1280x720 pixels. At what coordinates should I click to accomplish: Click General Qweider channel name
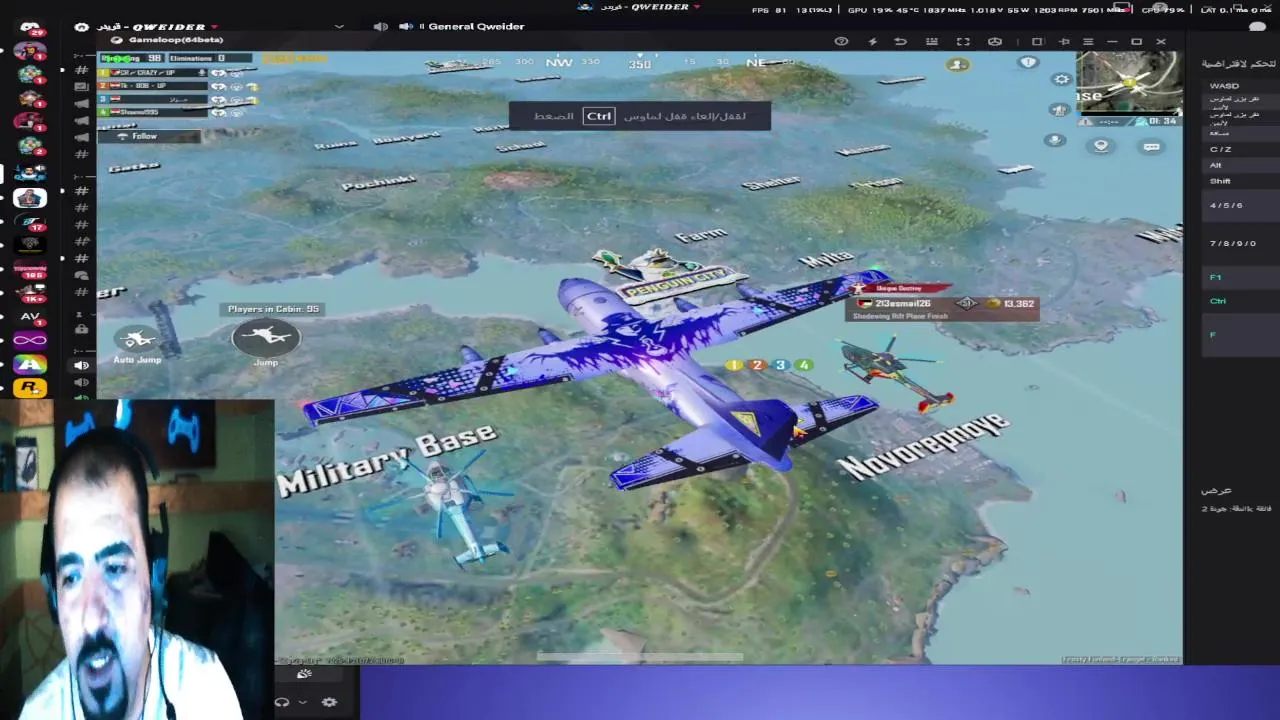476,26
